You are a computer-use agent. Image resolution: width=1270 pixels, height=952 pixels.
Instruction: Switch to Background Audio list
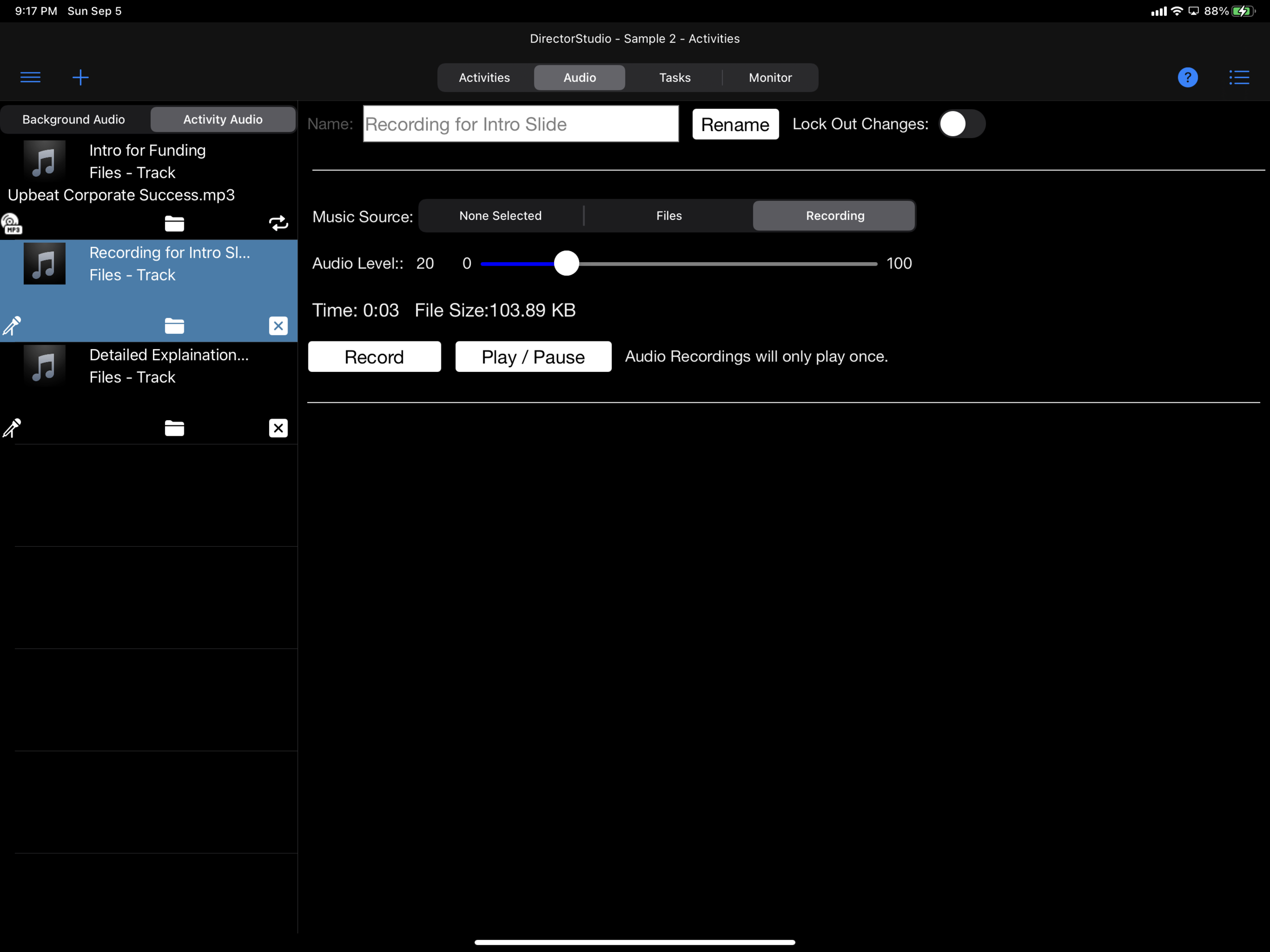[74, 119]
